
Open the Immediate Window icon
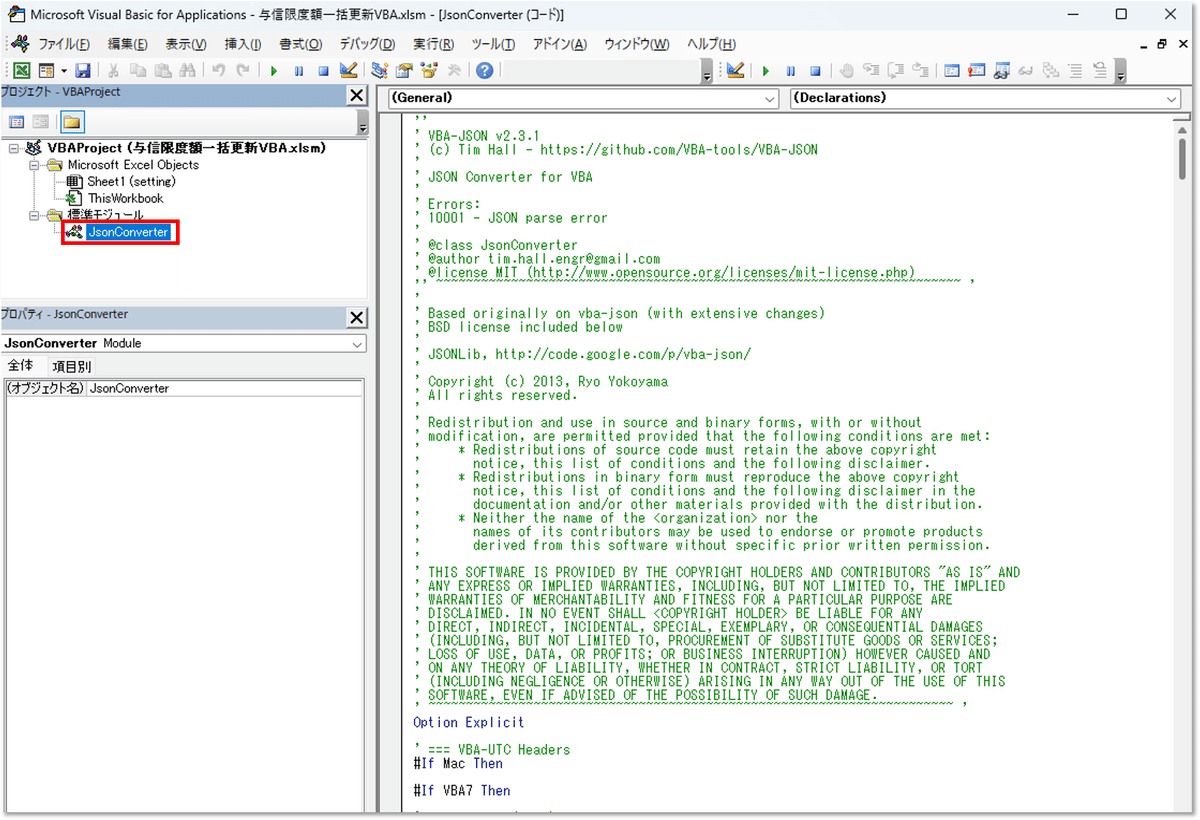(976, 71)
